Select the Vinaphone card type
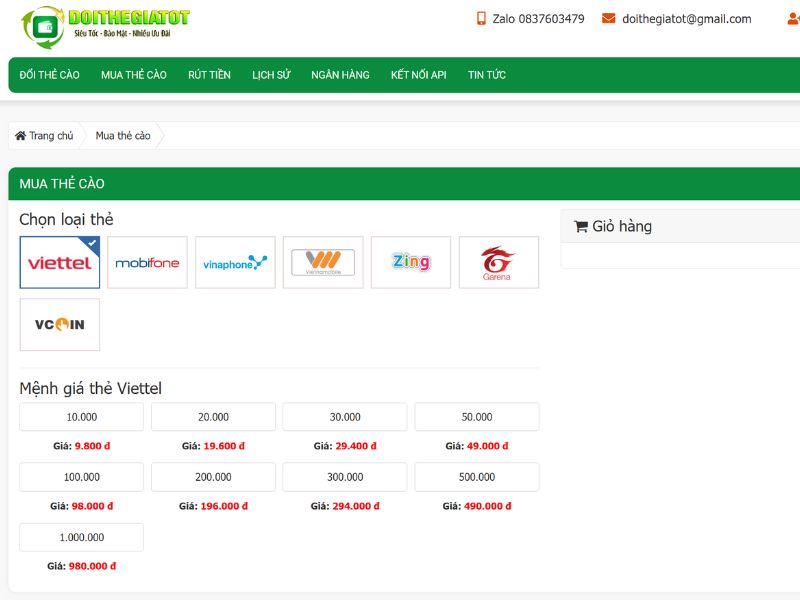 point(235,262)
